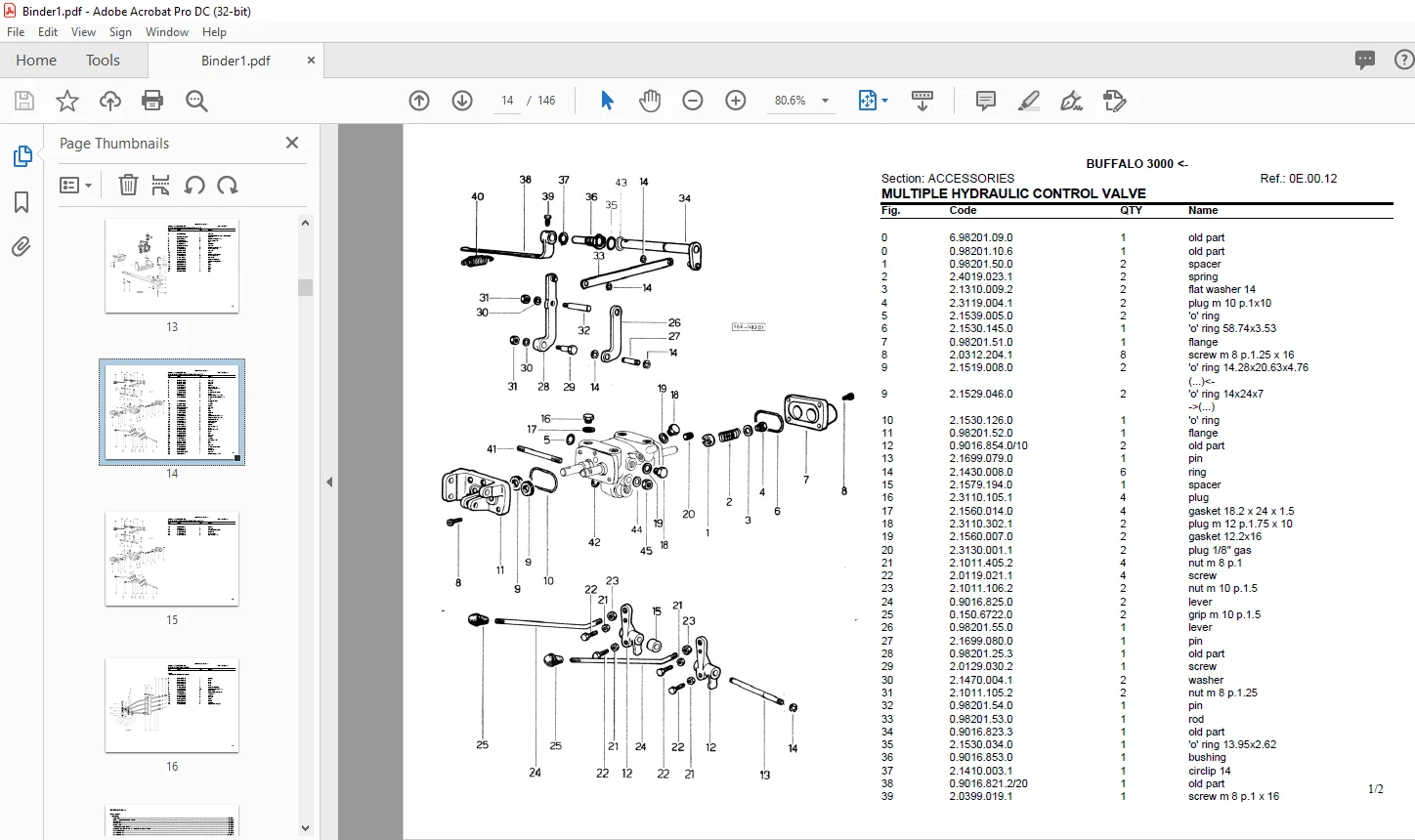
Task: Print the document using the printer icon
Action: tap(152, 101)
